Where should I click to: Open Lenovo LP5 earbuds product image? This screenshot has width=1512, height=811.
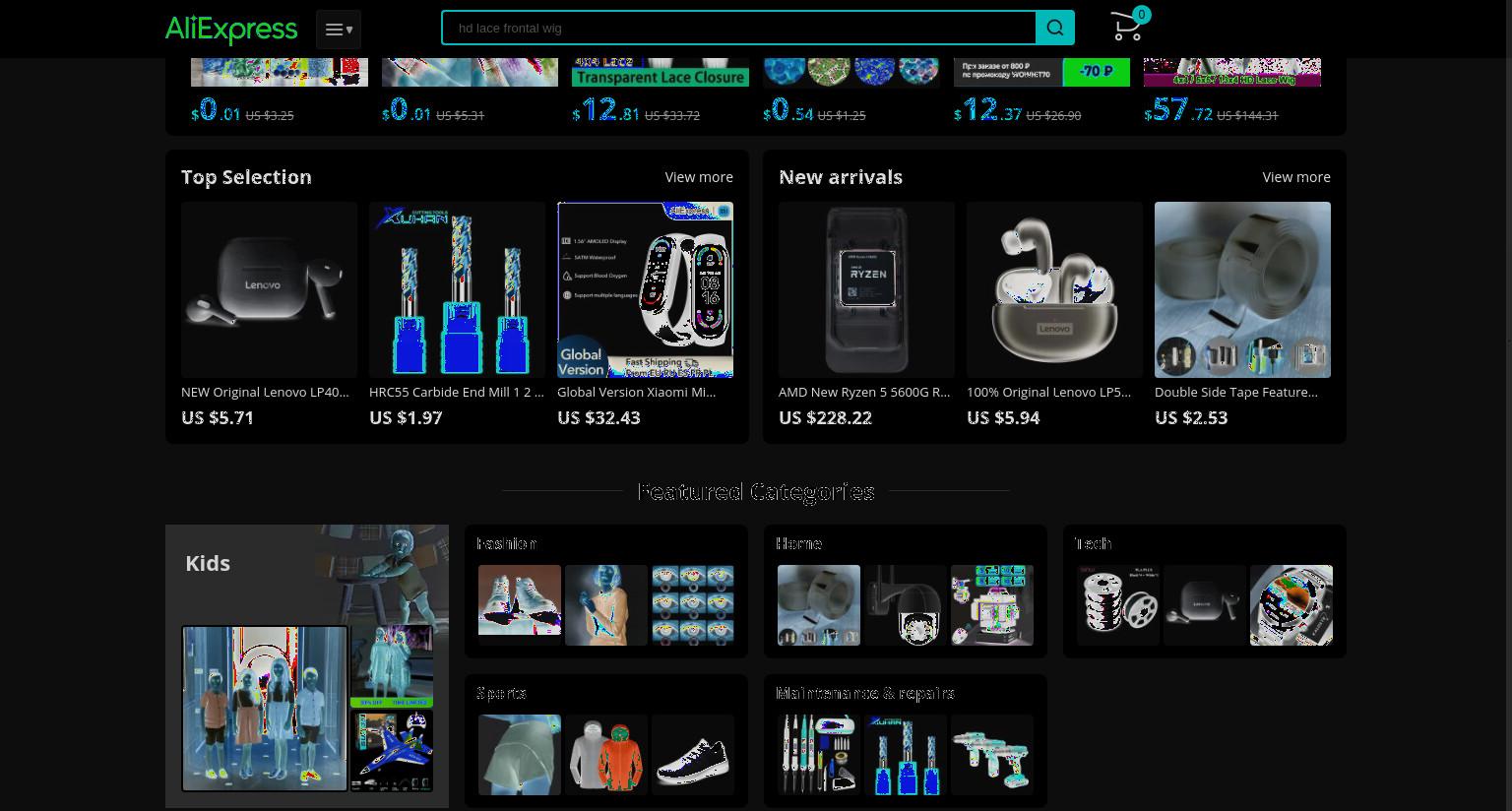click(1054, 289)
